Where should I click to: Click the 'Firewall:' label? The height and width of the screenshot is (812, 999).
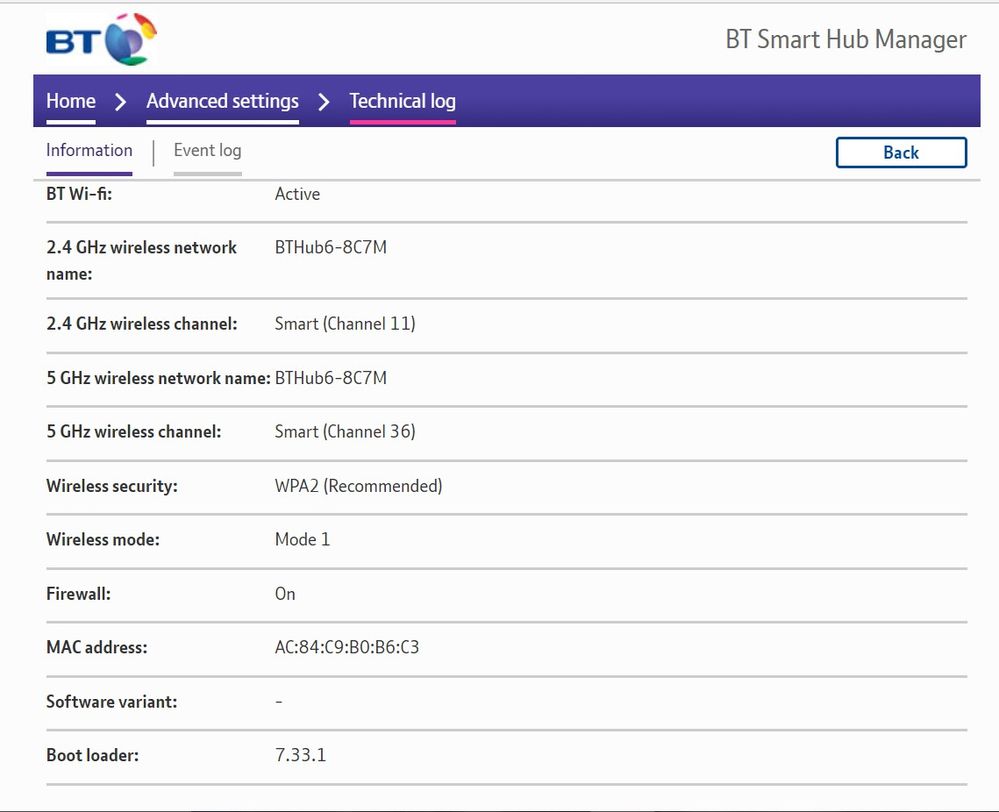(x=78, y=594)
